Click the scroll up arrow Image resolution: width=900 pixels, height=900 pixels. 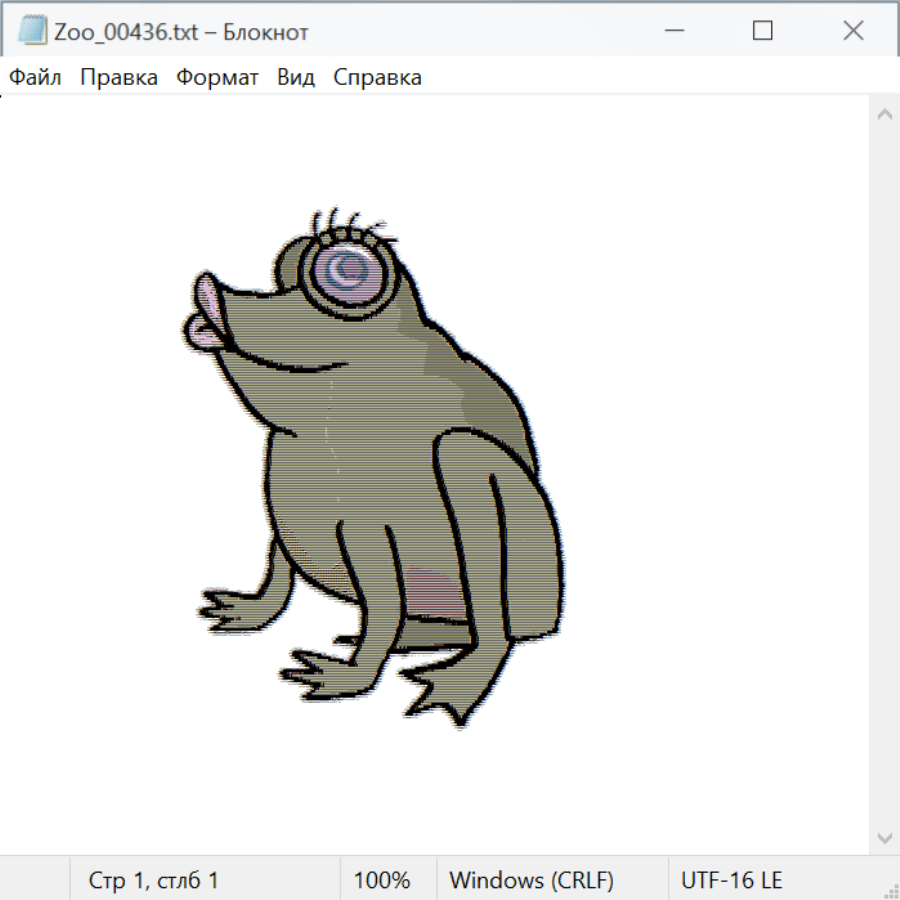click(884, 115)
